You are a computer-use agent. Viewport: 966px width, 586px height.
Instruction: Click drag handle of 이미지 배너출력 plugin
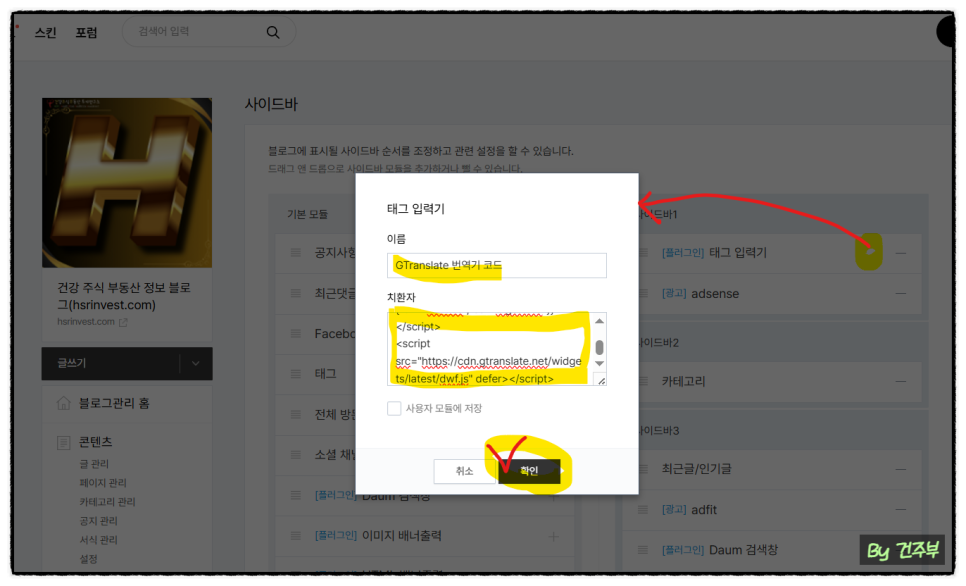[296, 535]
